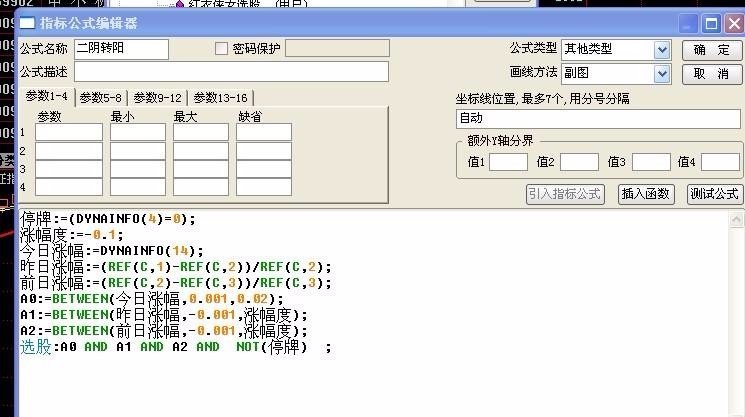Click row 4 缺省 field
Image resolution: width=745 pixels, height=417 pixels.
(x=264, y=187)
